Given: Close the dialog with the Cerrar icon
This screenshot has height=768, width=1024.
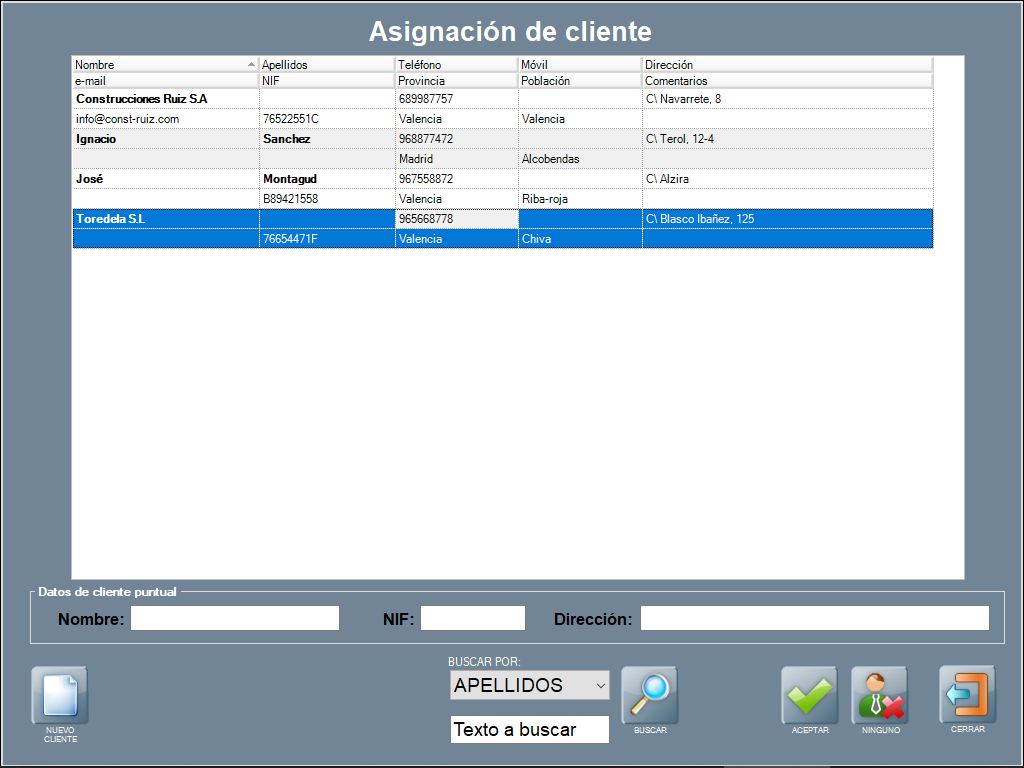Looking at the screenshot, I should pyautogui.click(x=967, y=694).
